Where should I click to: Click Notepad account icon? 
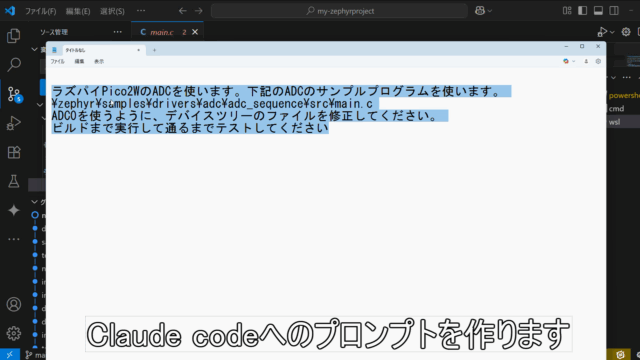pyautogui.click(x=586, y=61)
